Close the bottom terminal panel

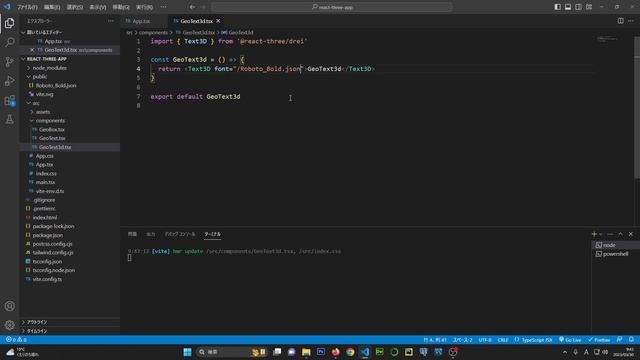(x=631, y=234)
